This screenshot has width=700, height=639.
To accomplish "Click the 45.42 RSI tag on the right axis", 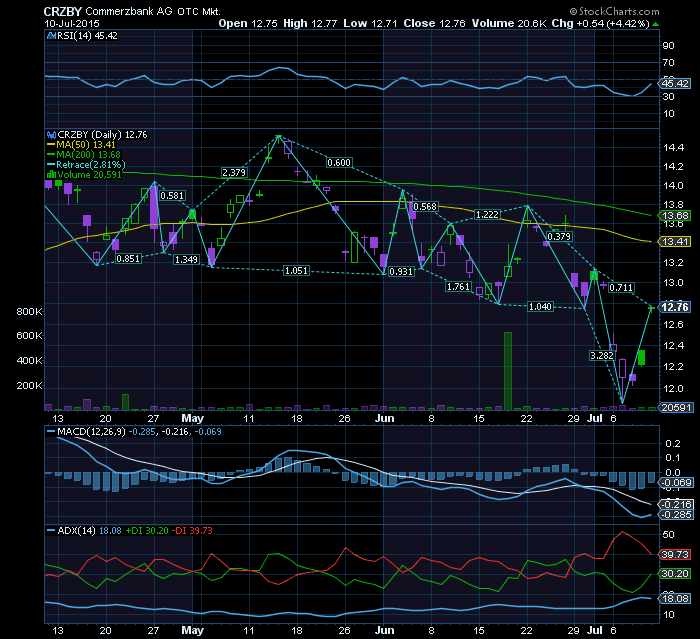I will coord(676,84).
